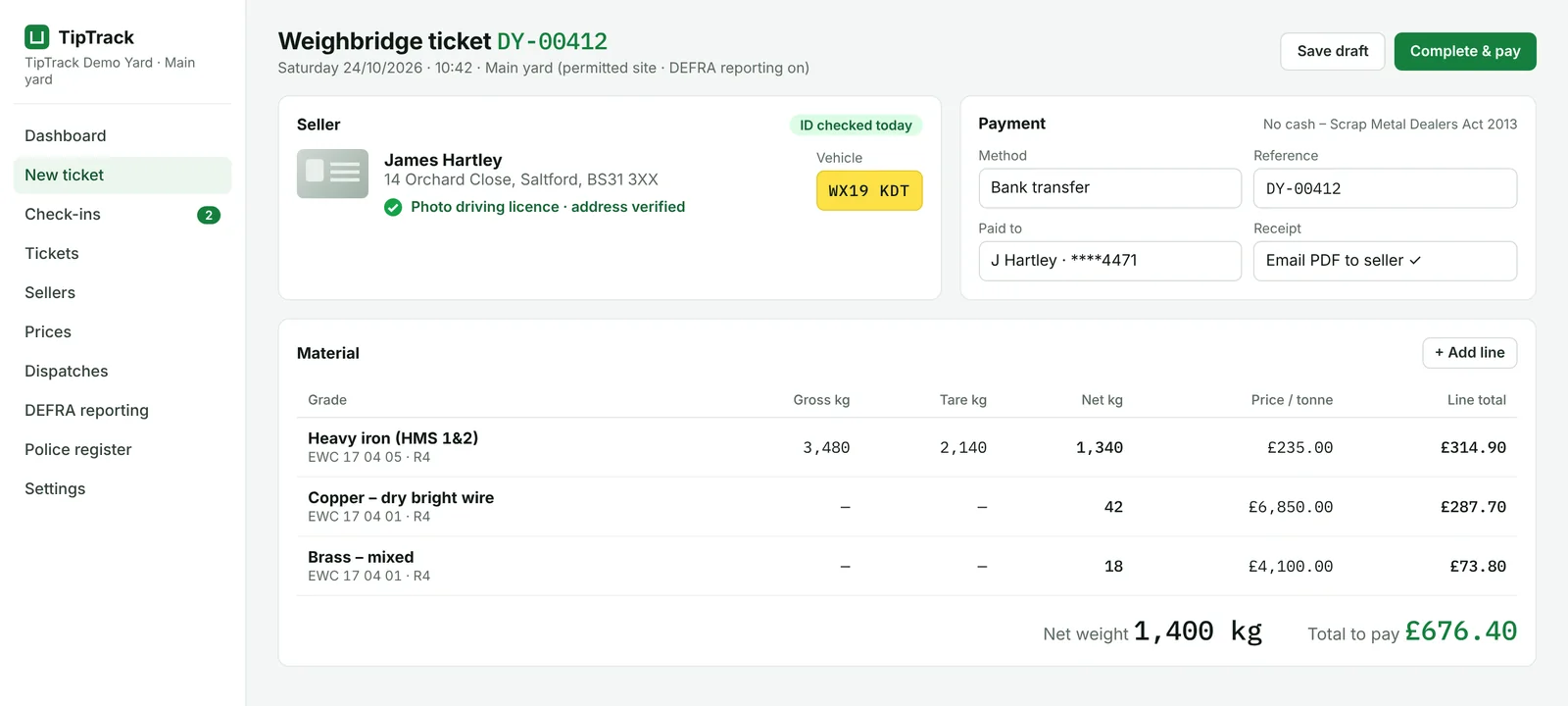The height and width of the screenshot is (706, 1568).
Task: Click No cash – Scrap Metal Dealers Act note
Action: point(1390,125)
